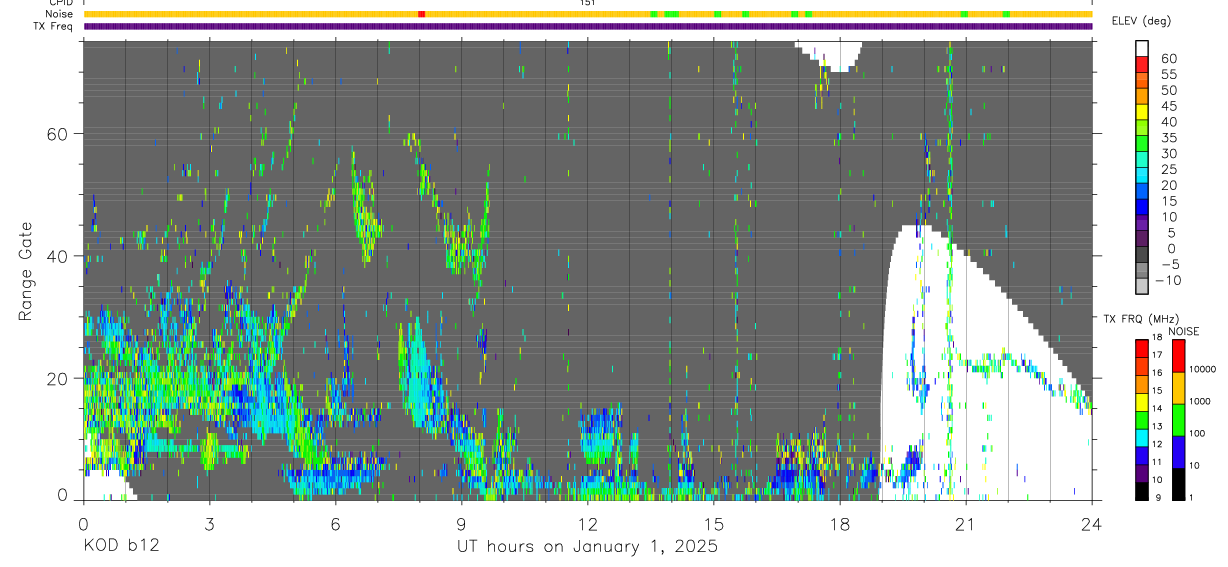This screenshot has height=567, width=1228.
Task: Click the 'NOISE' legend title
Action: (1183, 331)
